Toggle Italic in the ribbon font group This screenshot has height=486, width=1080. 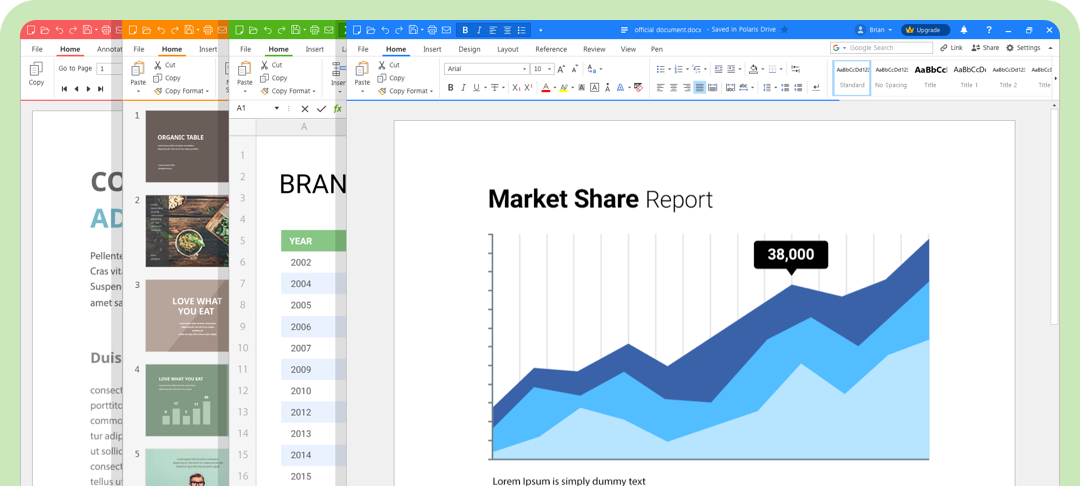pos(464,87)
